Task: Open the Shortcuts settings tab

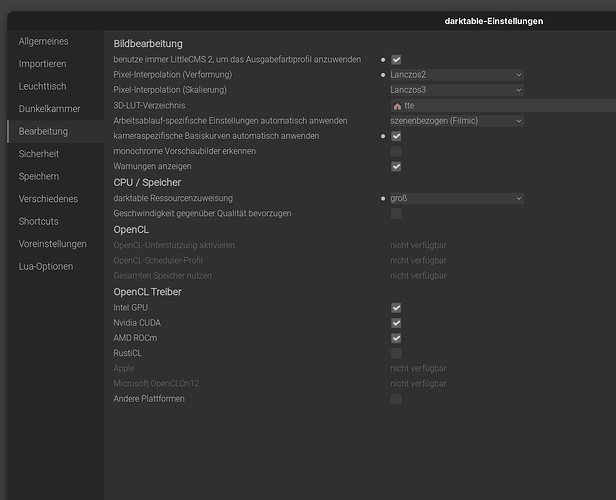Action: [x=38, y=222]
